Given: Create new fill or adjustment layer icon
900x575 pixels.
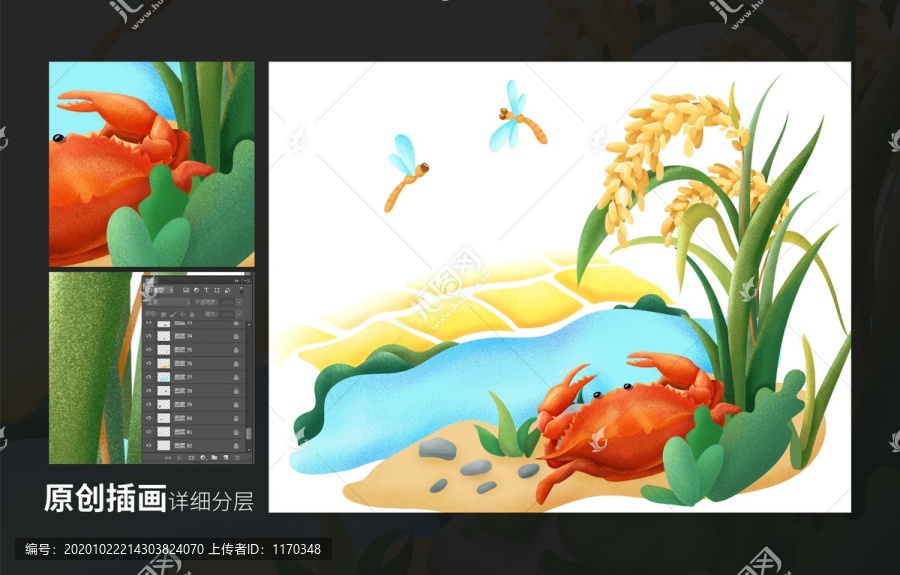Looking at the screenshot, I should 203,457.
